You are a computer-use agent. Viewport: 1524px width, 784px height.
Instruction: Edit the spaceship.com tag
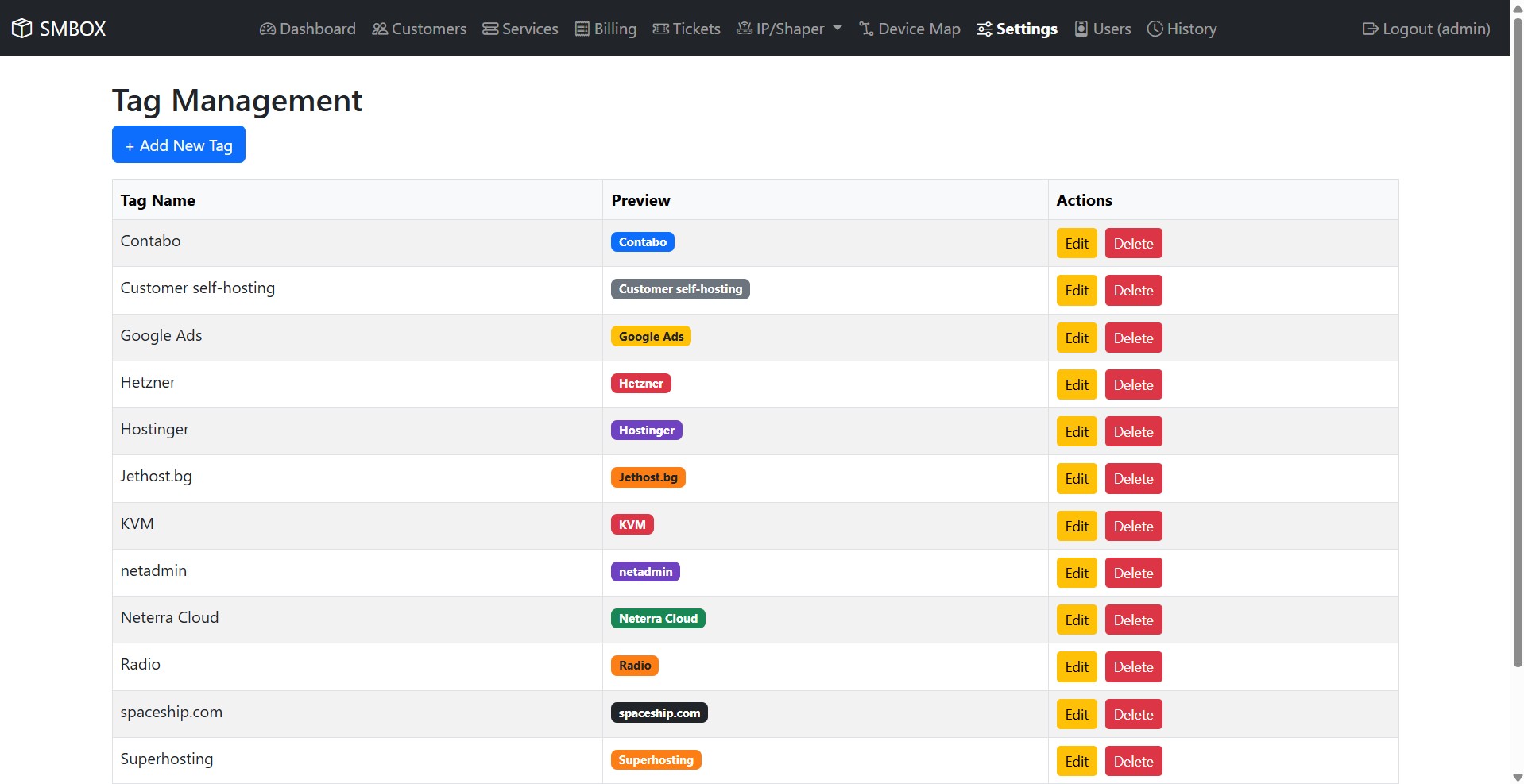point(1077,714)
